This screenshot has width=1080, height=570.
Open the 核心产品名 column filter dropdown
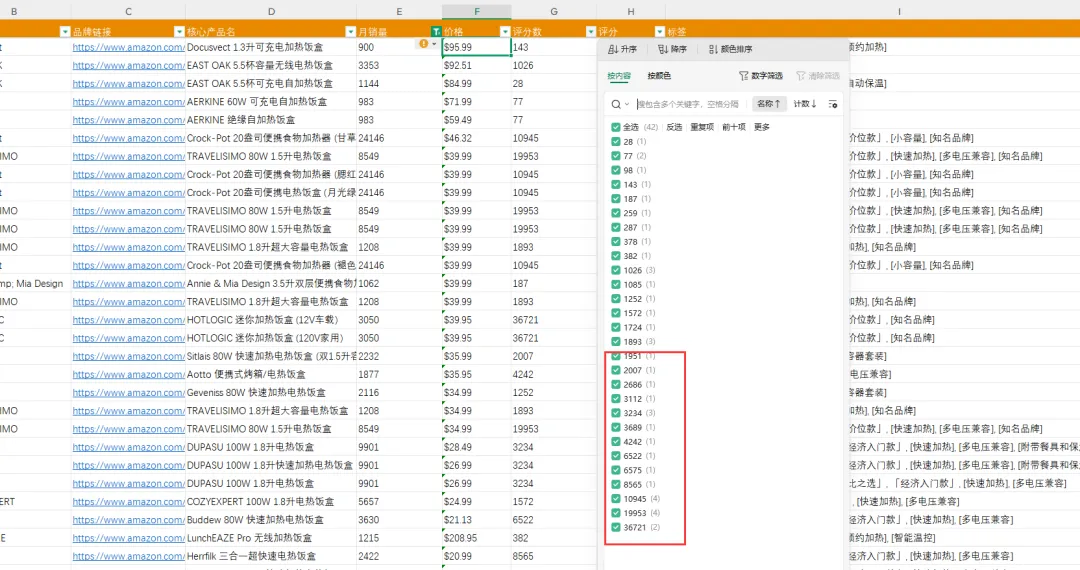coord(350,32)
